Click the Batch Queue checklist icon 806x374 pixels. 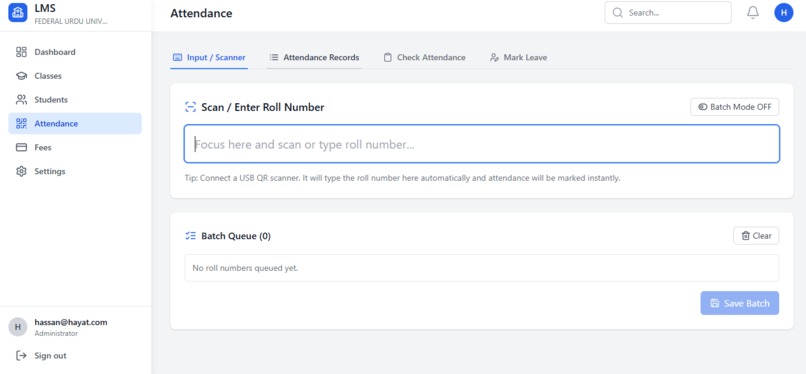[x=190, y=236]
